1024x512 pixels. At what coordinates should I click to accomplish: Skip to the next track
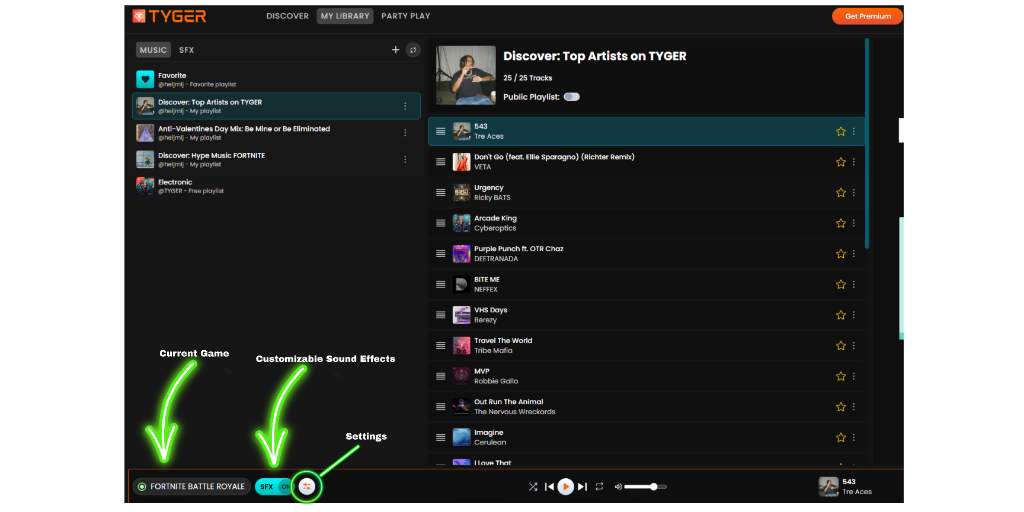pos(583,487)
